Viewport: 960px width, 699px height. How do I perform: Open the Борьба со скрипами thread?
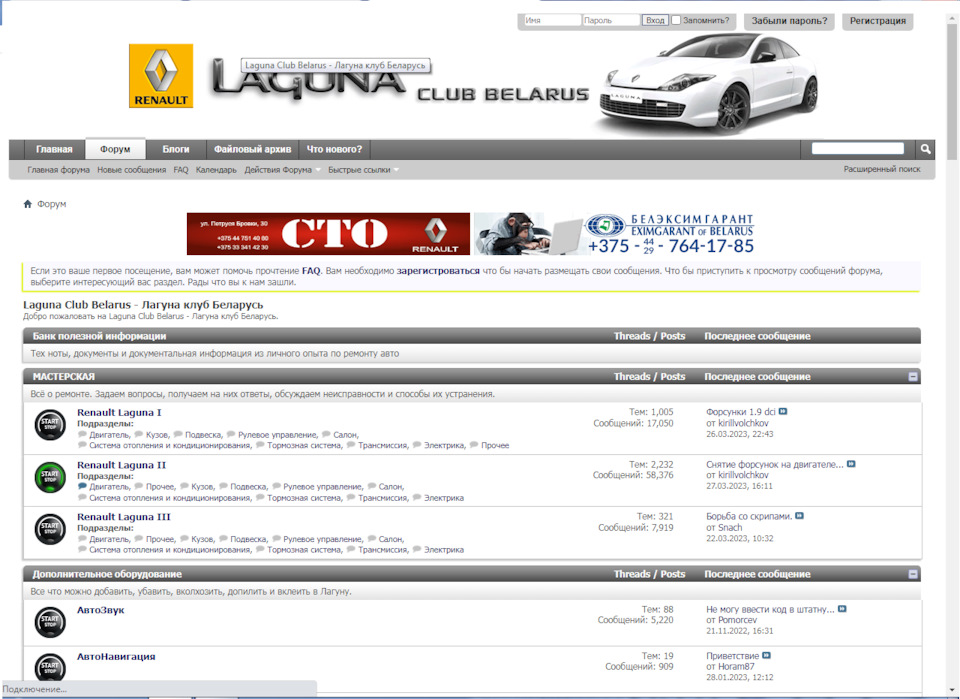[x=749, y=516]
